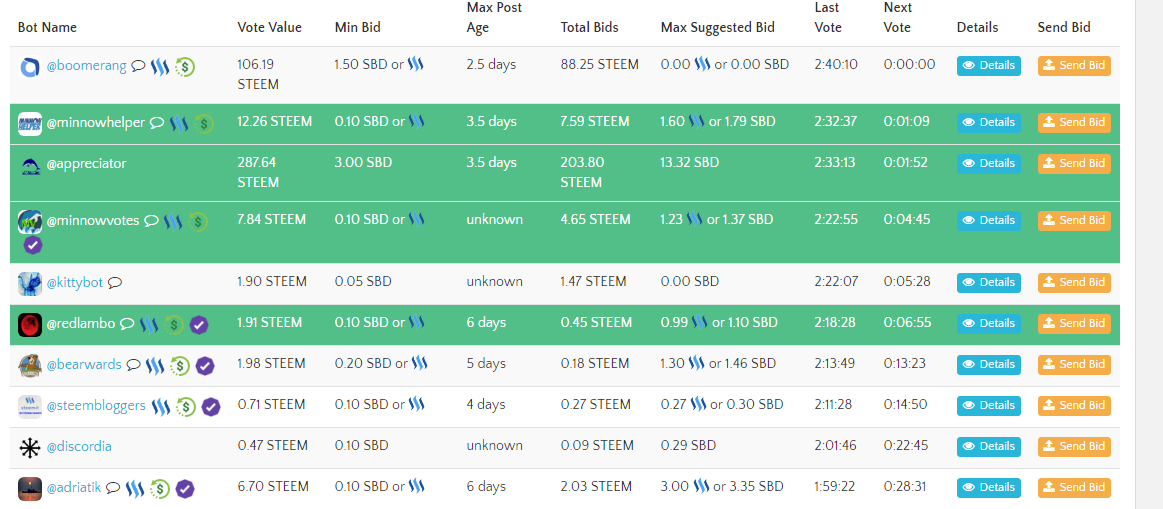Image resolution: width=1163 pixels, height=509 pixels.
Task: Send a bid to @bearwards
Action: coord(1074,365)
